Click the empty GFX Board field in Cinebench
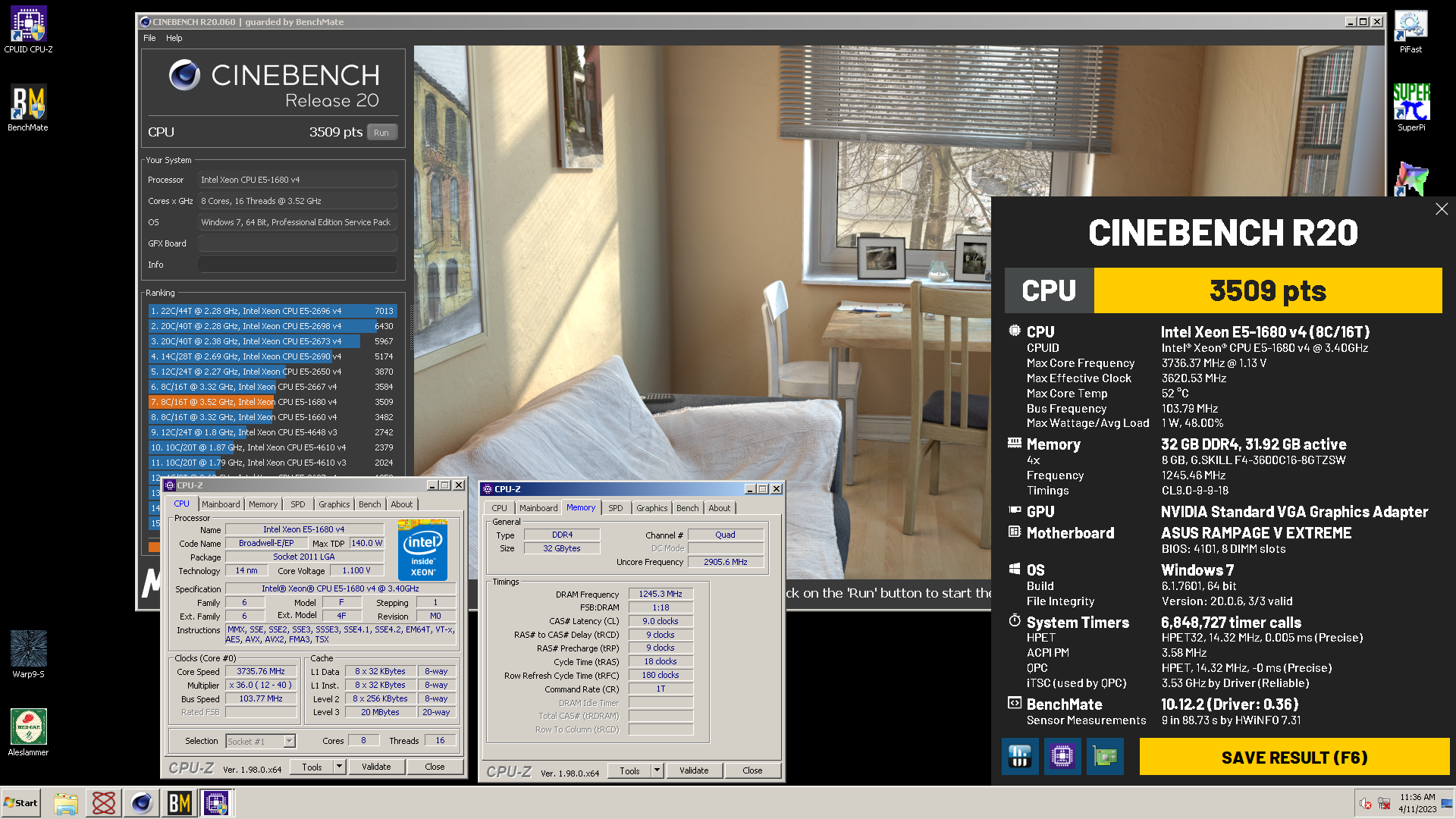Screen dimensions: 1456x819 (x=297, y=243)
